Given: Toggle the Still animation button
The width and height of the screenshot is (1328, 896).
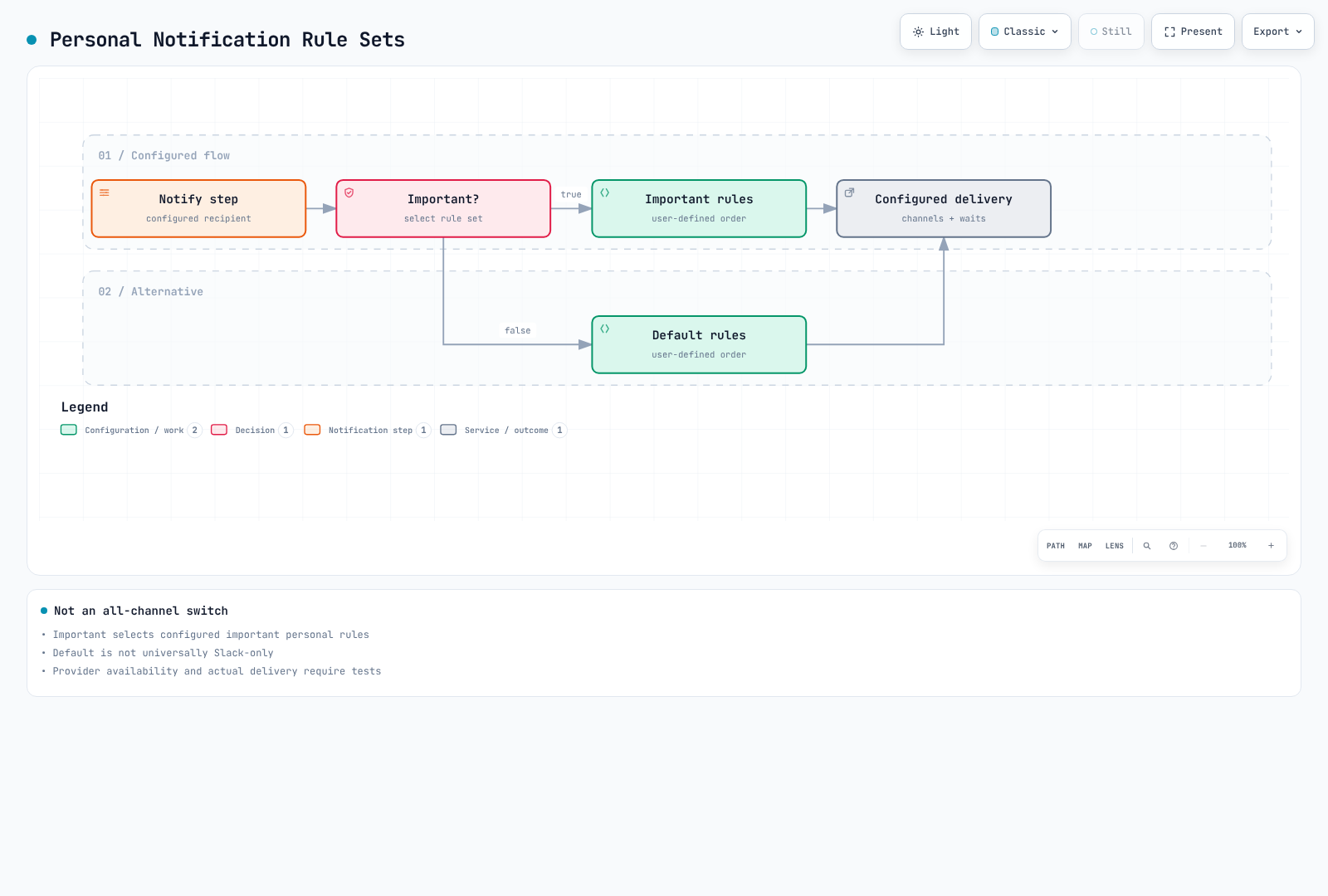Looking at the screenshot, I should pyautogui.click(x=1111, y=32).
